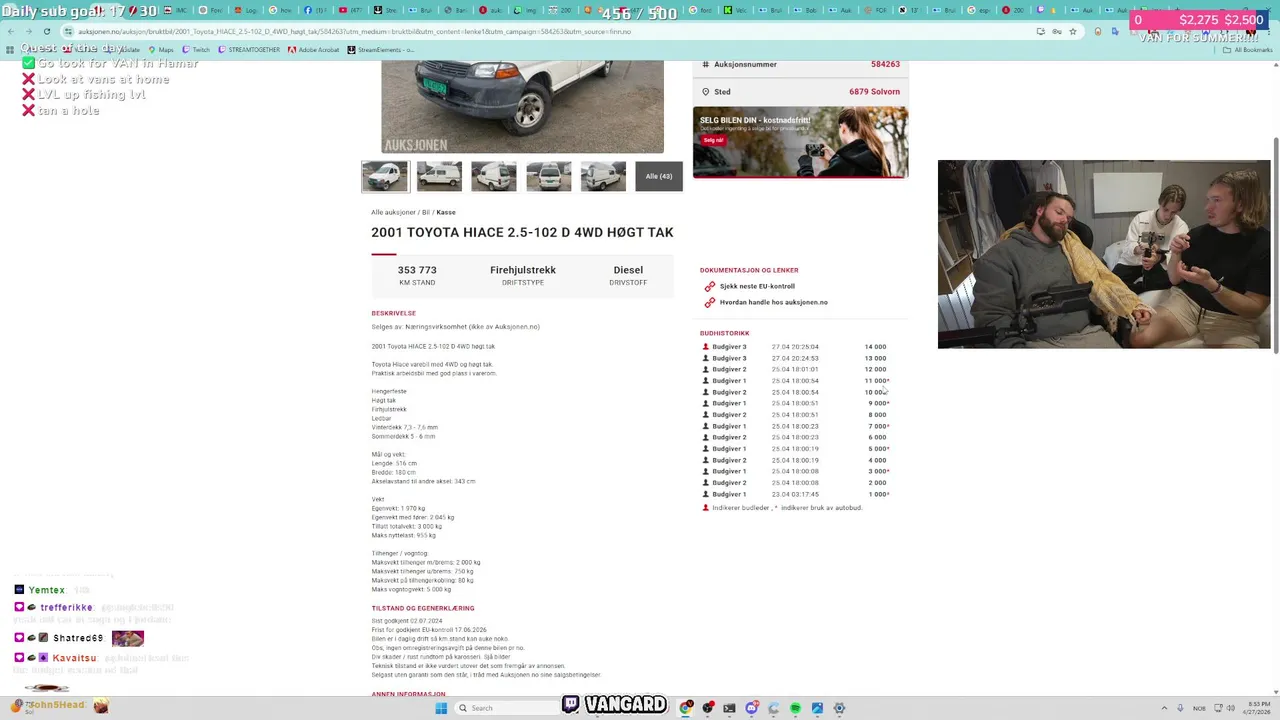
Task: Open the volume control in system tray
Action: coord(1229,708)
